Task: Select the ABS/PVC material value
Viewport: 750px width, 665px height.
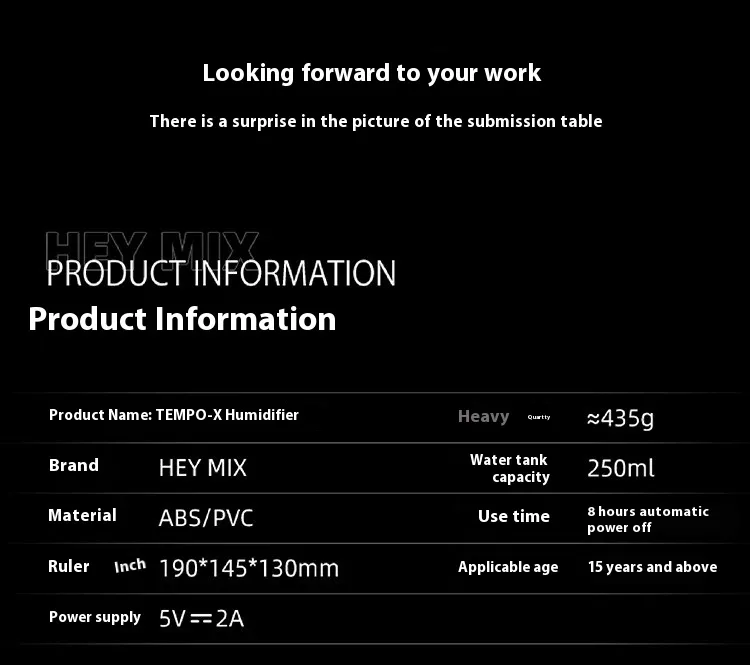Action: (206, 518)
